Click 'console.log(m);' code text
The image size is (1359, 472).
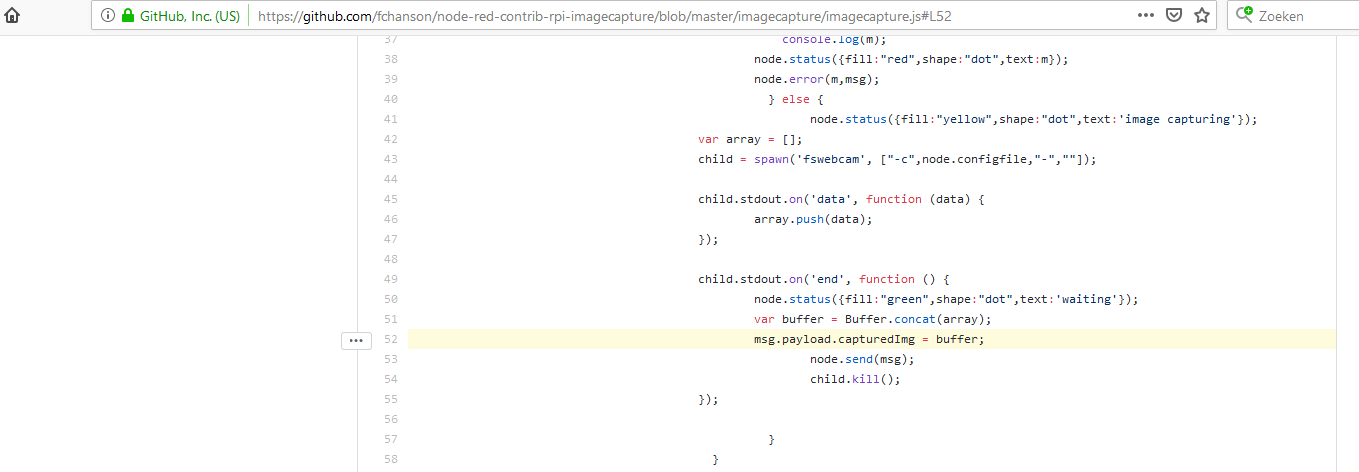[x=835, y=40]
